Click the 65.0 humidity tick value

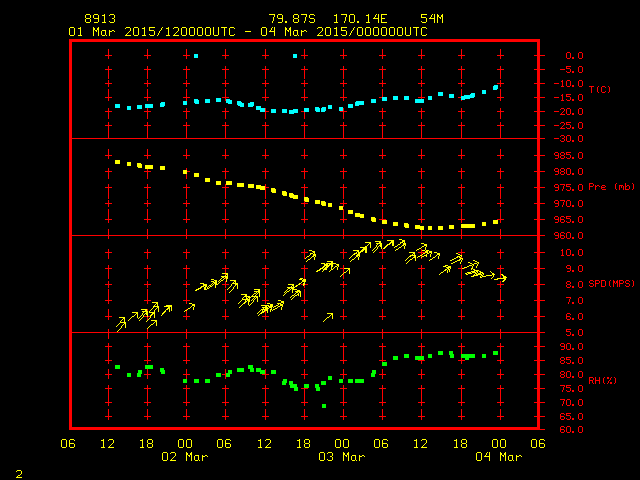tap(571, 417)
